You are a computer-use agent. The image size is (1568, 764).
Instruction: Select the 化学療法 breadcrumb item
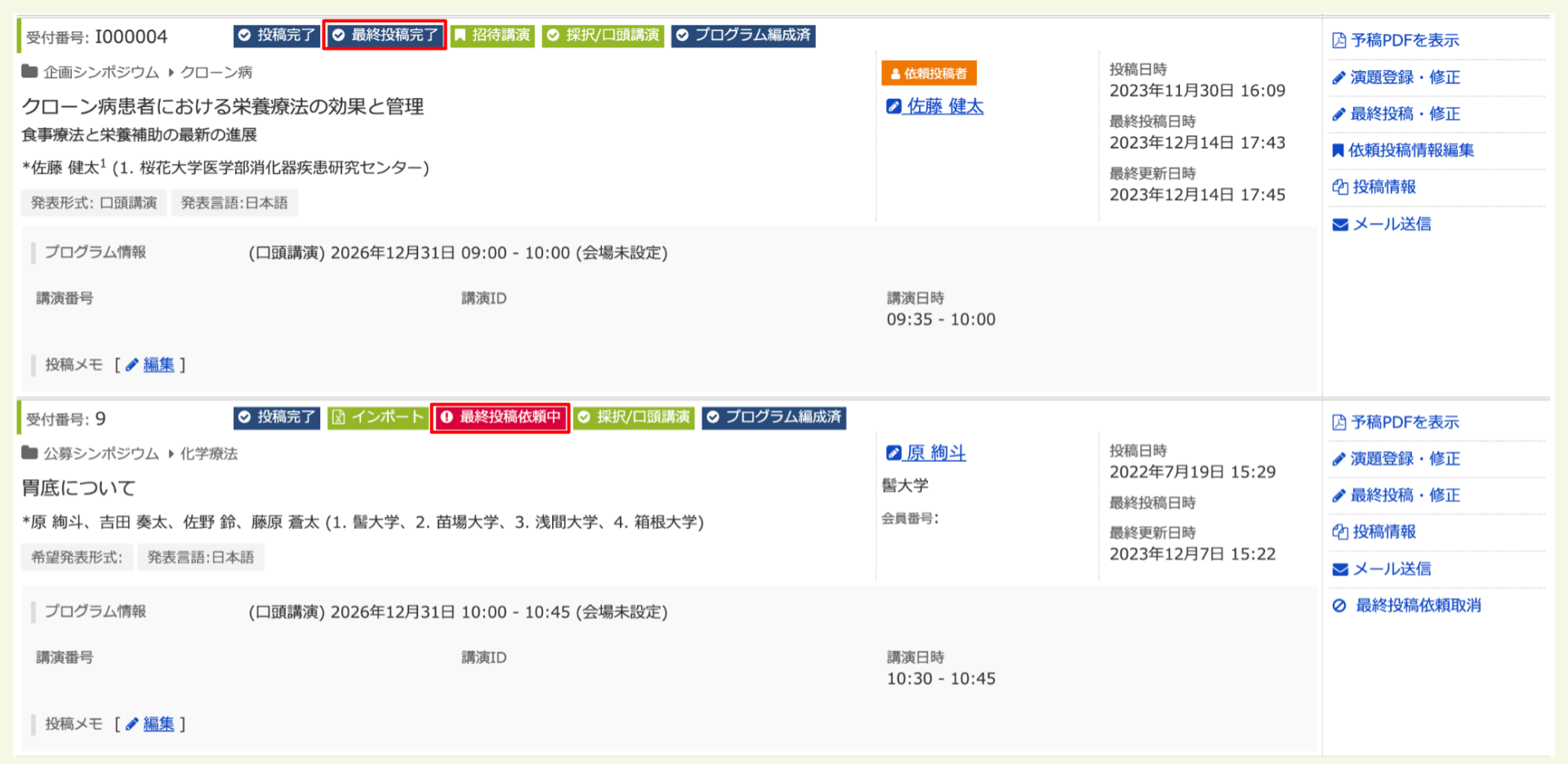[x=209, y=453]
